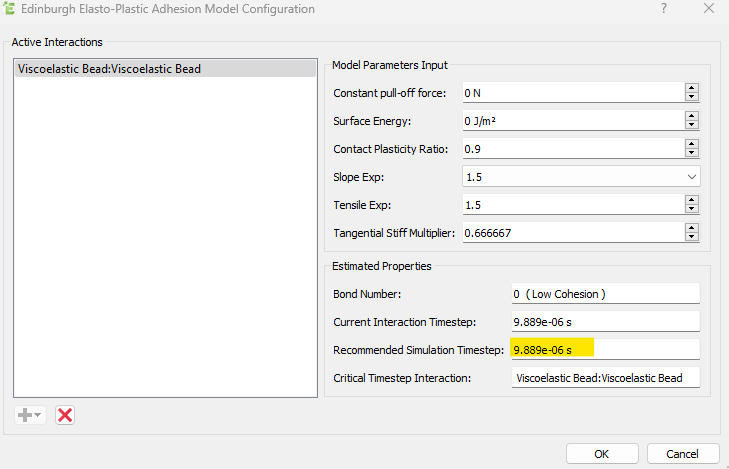Decrease Tangential Stiff Multiplier with down arrow
The height and width of the screenshot is (469, 729).
click(x=692, y=237)
